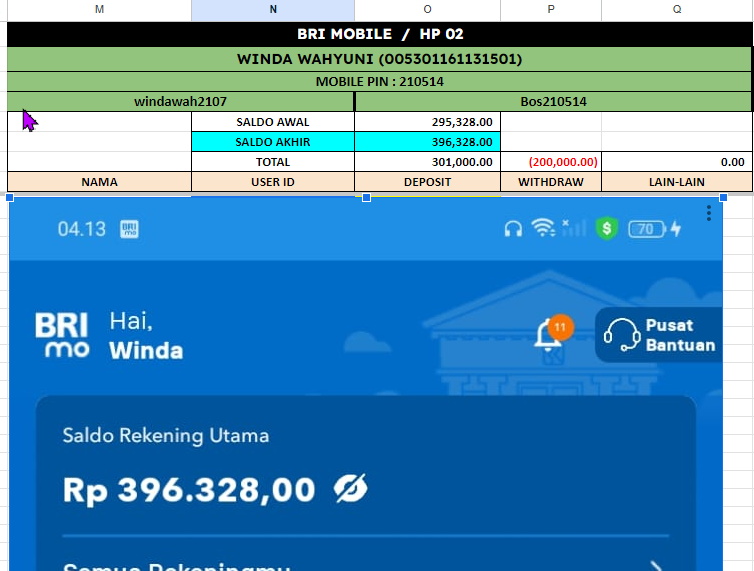Select the SALDO AWAL label cell

(x=273, y=122)
